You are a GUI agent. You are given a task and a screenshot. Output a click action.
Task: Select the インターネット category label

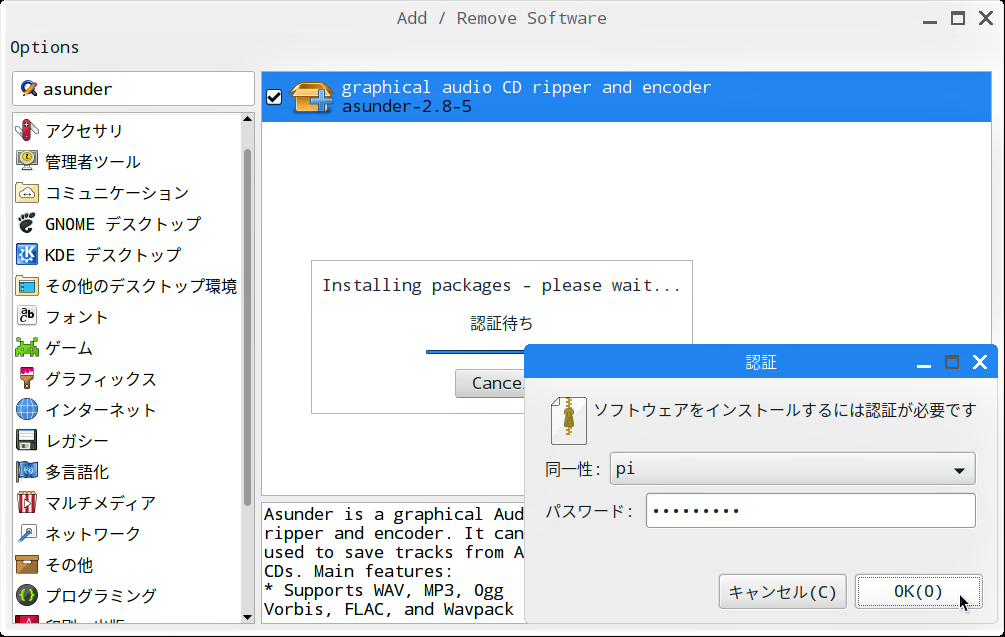coord(101,410)
